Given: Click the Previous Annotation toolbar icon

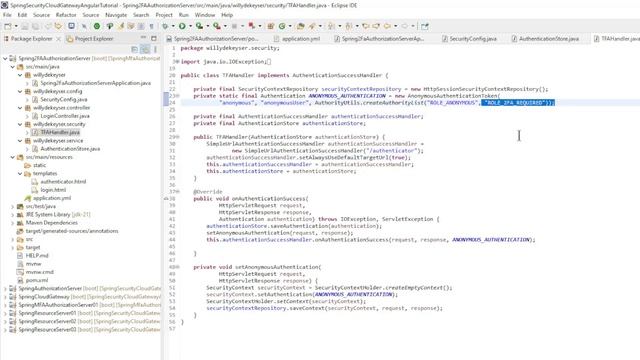Looking at the screenshot, I should point(349,26).
